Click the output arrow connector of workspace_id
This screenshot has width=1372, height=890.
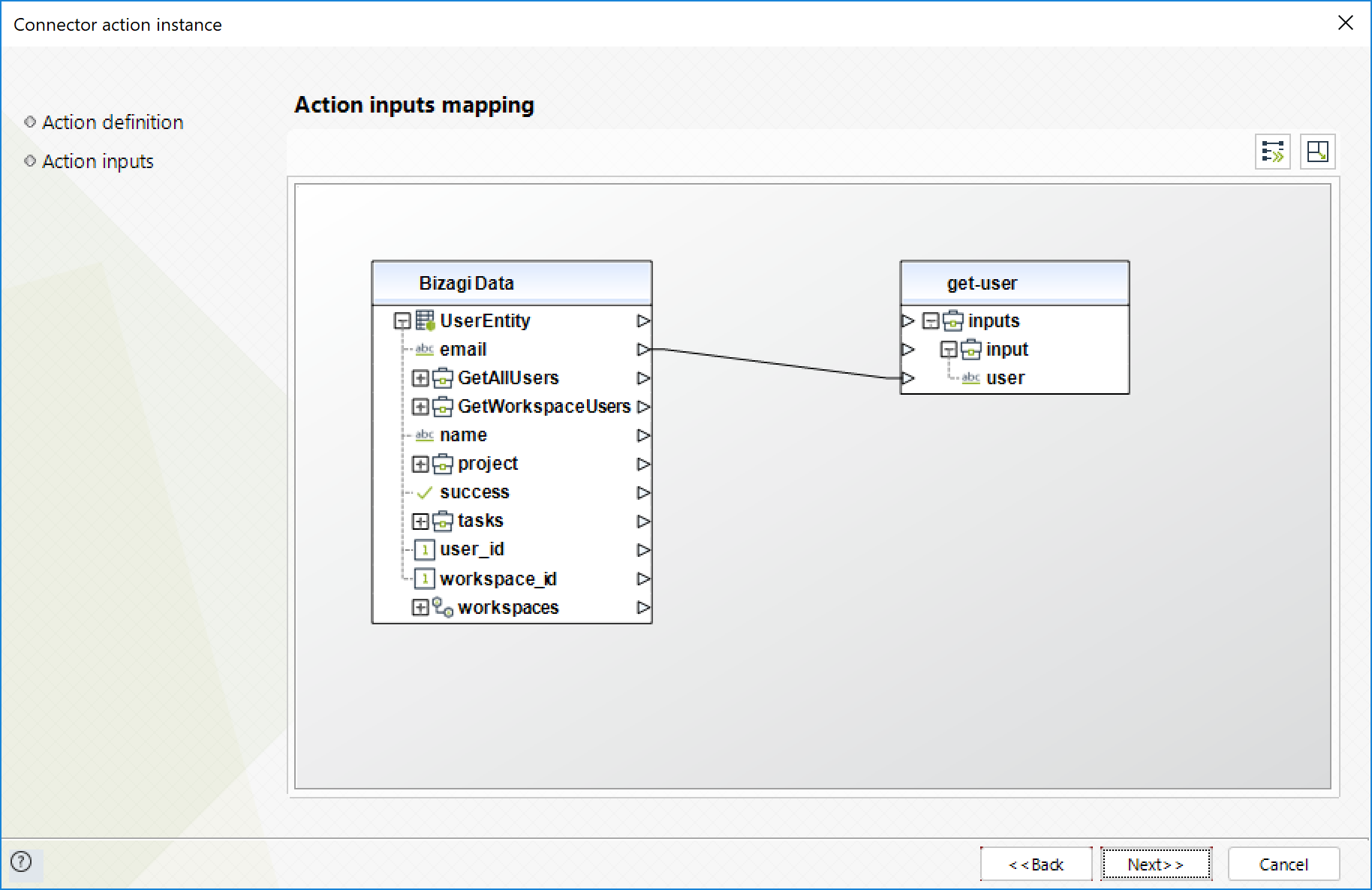643,579
